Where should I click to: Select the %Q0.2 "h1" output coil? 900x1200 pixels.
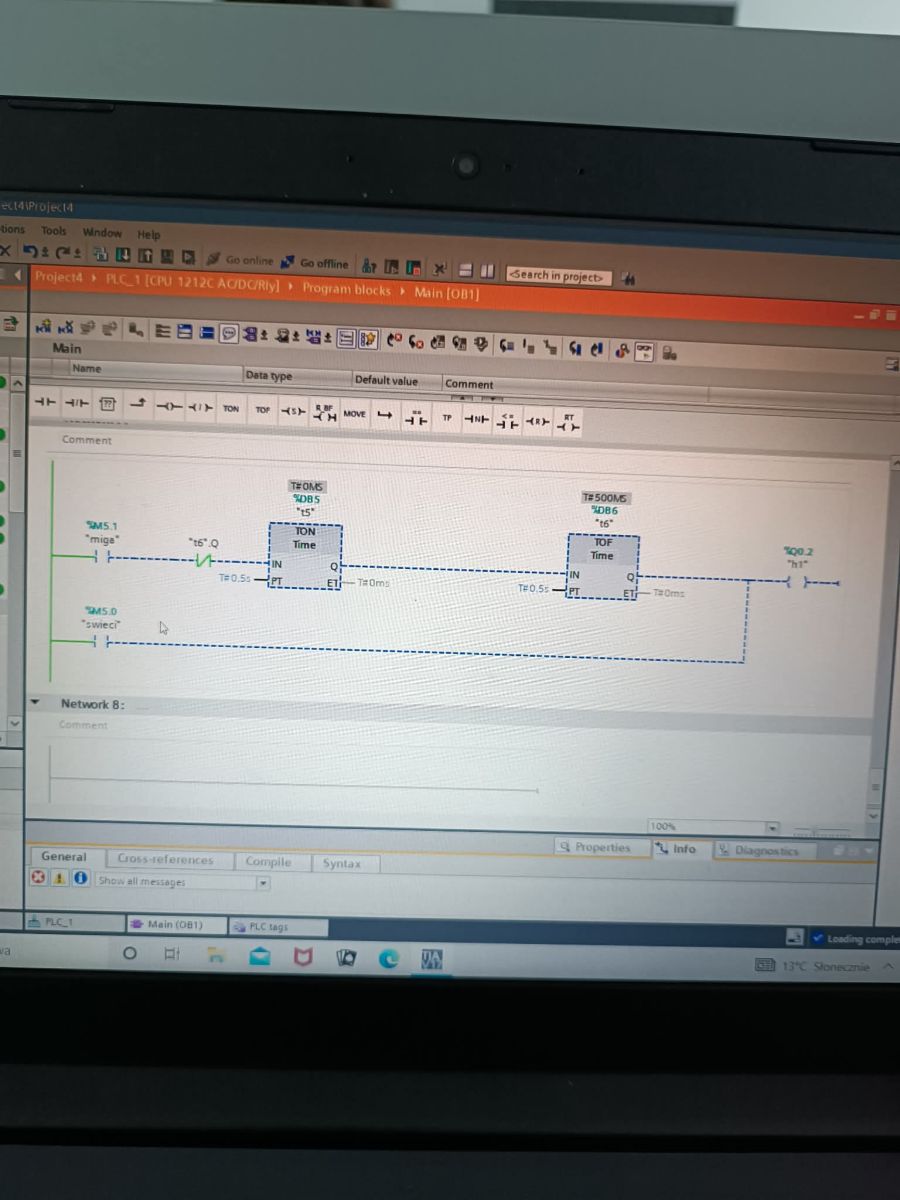[799, 583]
